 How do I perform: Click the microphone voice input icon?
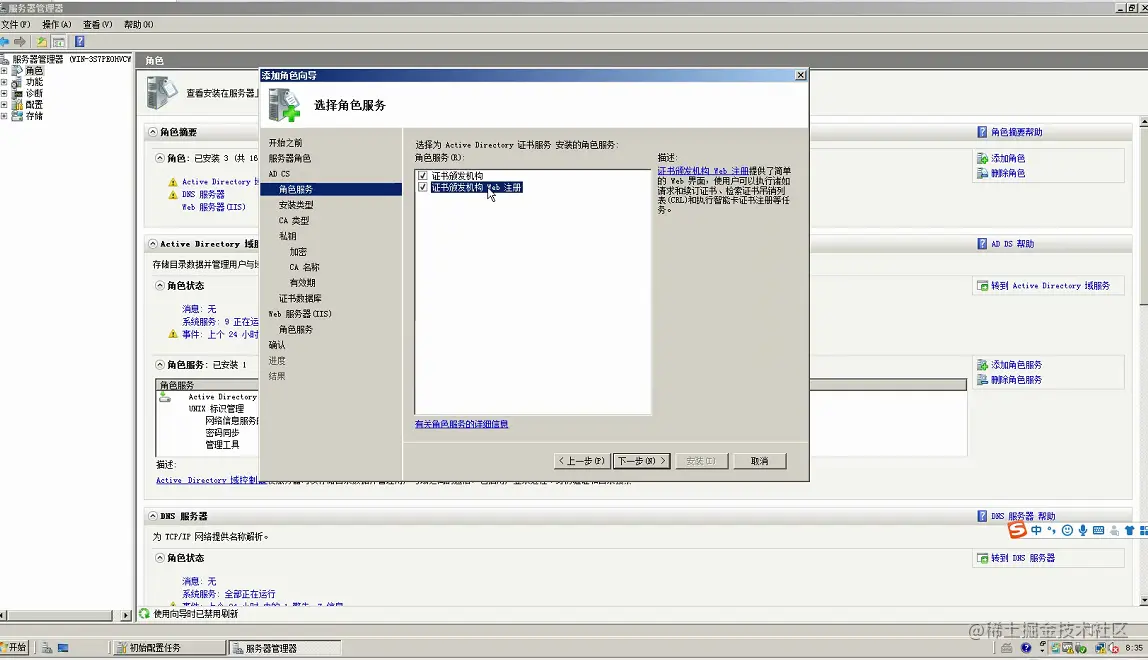coord(1083,530)
